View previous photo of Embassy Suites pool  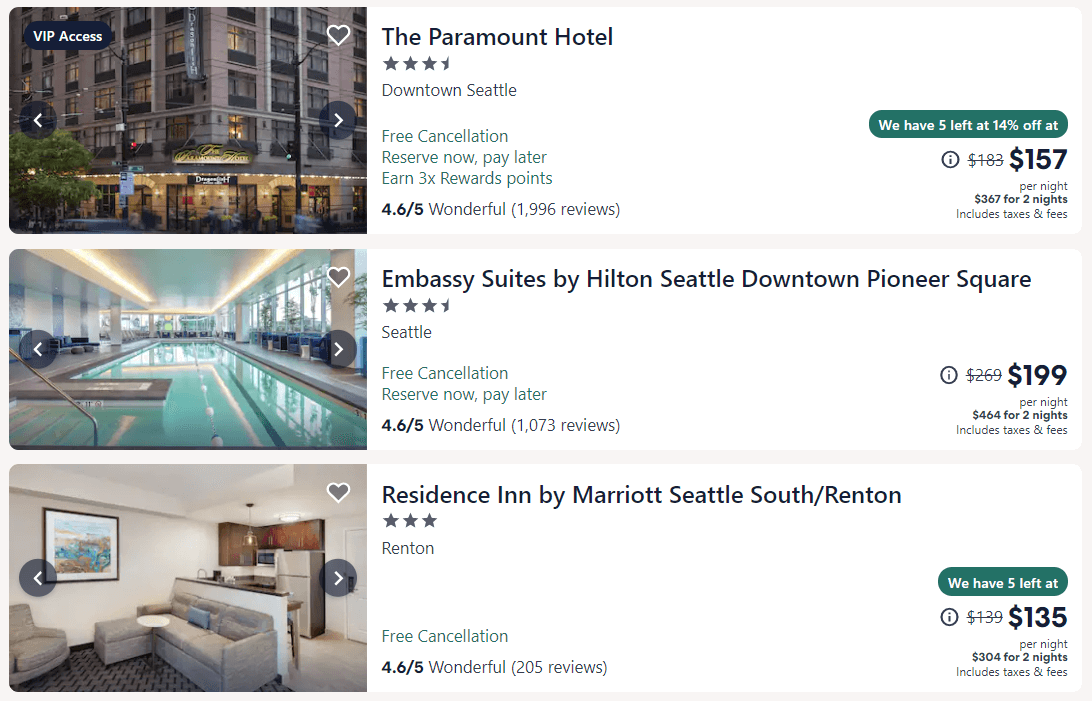(x=37, y=348)
